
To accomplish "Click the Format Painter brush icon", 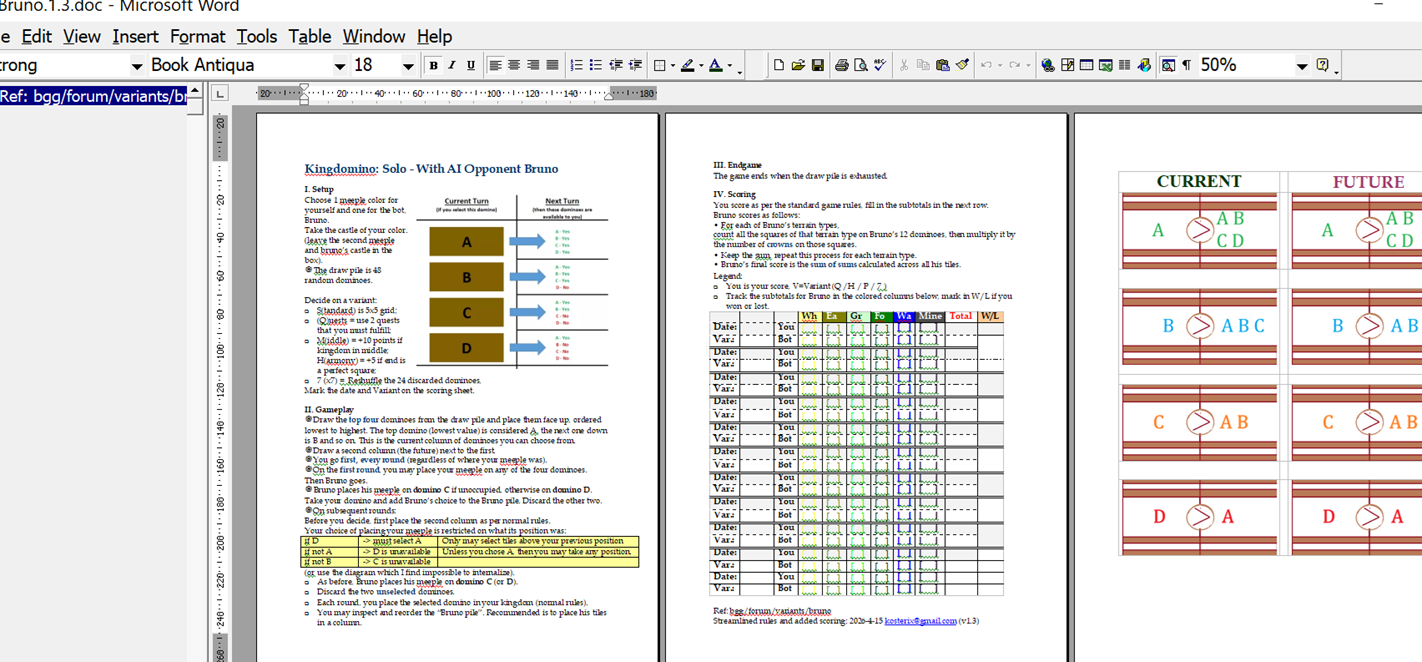I will pos(962,65).
